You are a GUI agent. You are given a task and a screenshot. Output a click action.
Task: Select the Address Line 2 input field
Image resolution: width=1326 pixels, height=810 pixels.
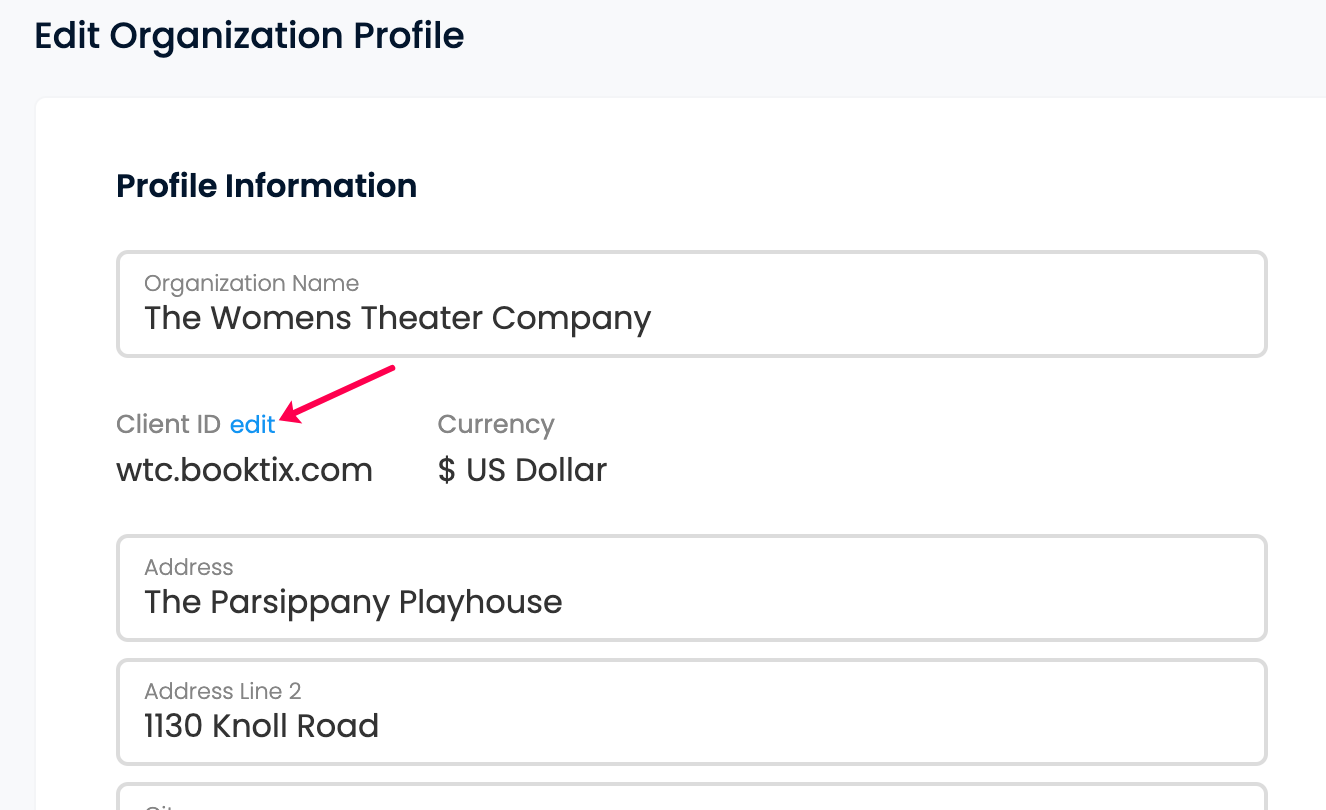click(692, 712)
